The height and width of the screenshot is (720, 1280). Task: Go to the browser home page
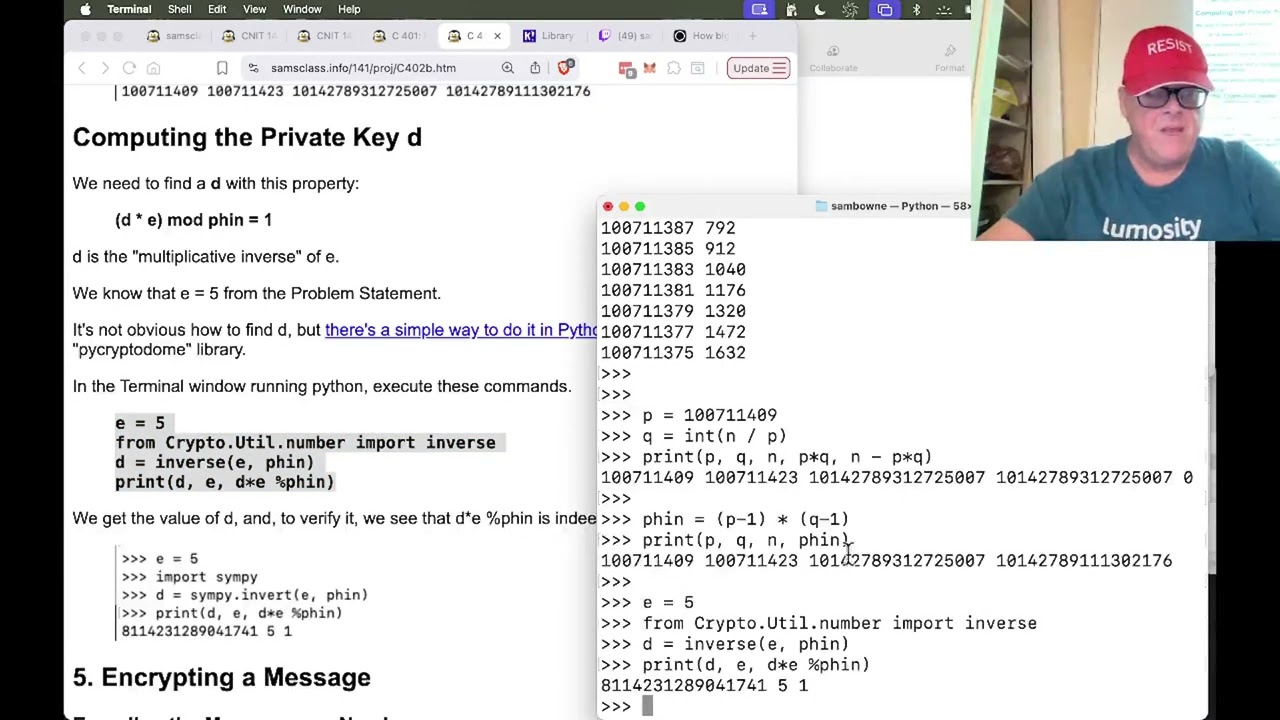pos(153,68)
